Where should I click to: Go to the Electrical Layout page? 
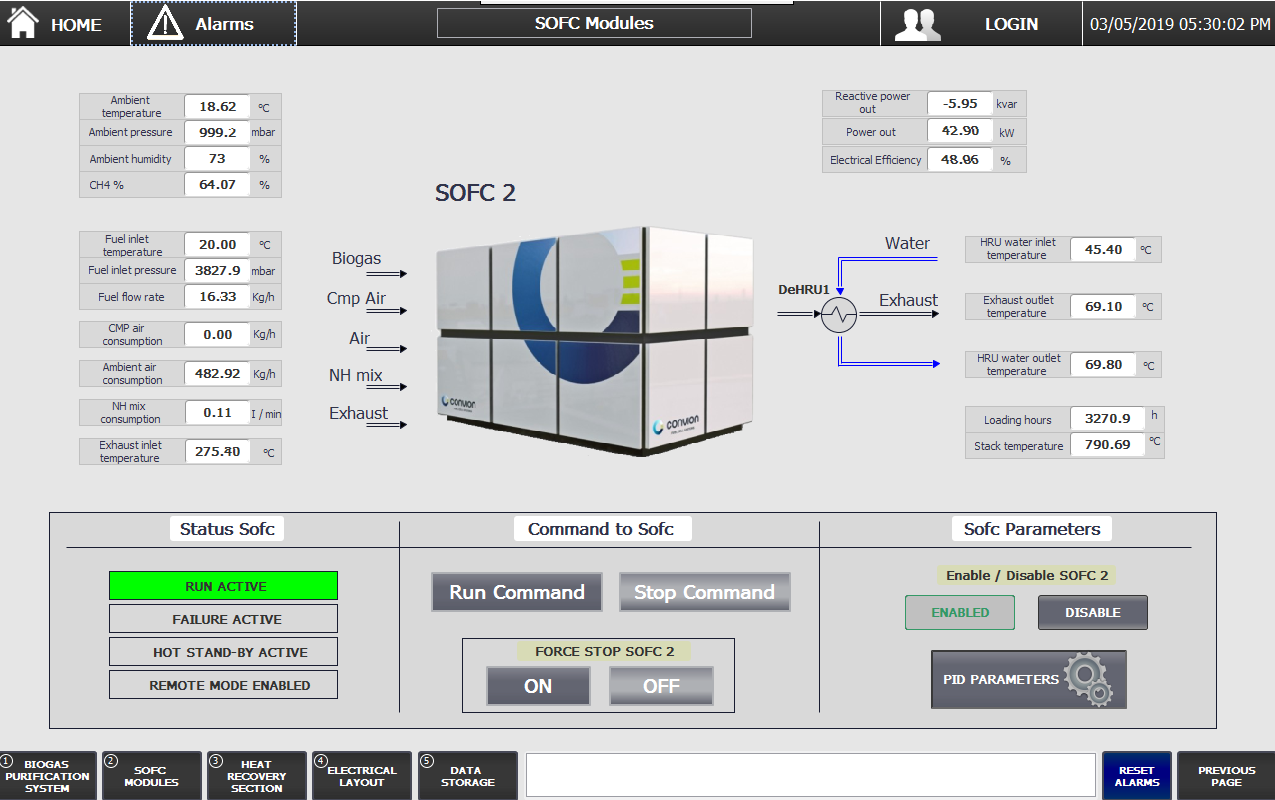(x=361, y=776)
